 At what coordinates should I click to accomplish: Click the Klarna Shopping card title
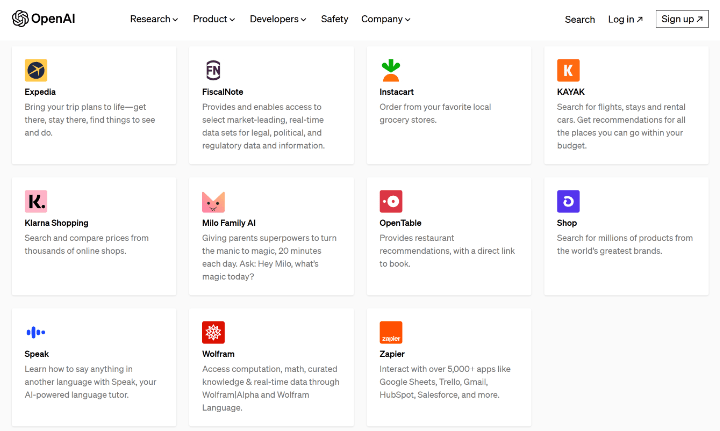[56, 223]
